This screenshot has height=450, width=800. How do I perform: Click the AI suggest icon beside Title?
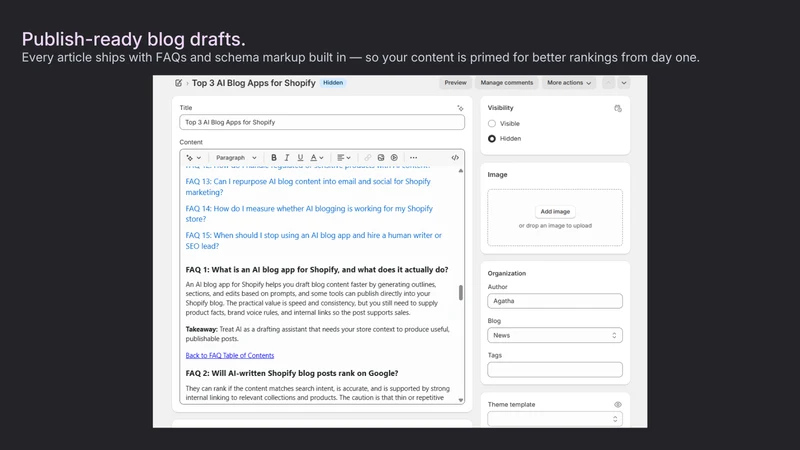460,108
